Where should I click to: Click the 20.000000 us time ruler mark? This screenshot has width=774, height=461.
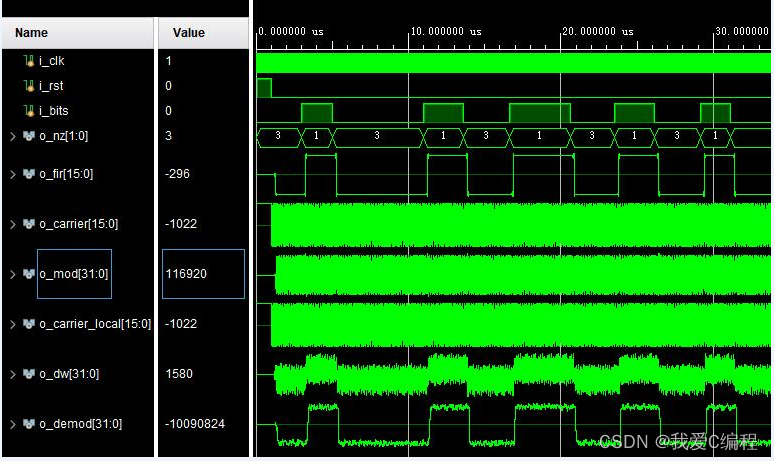[598, 32]
